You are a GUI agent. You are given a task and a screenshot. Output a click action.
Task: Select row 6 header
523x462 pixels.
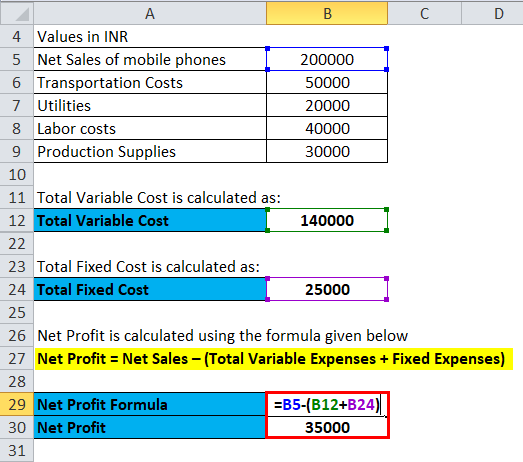click(x=17, y=82)
